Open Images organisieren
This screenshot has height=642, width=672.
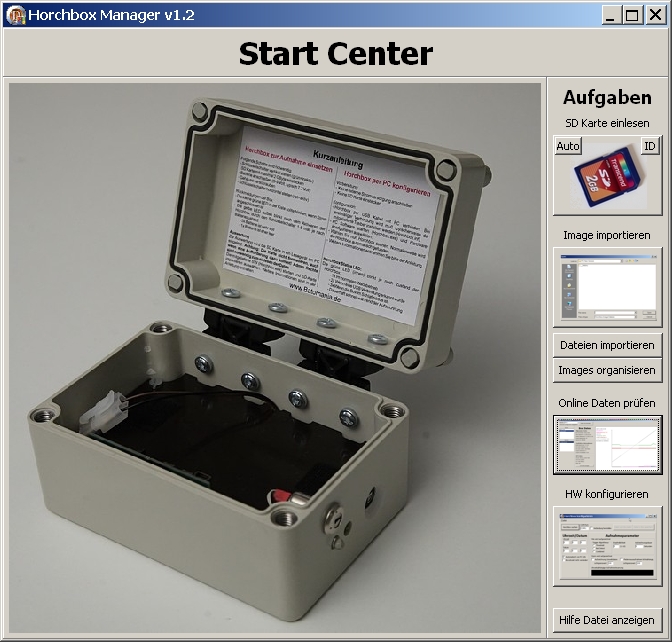[x=607, y=370]
